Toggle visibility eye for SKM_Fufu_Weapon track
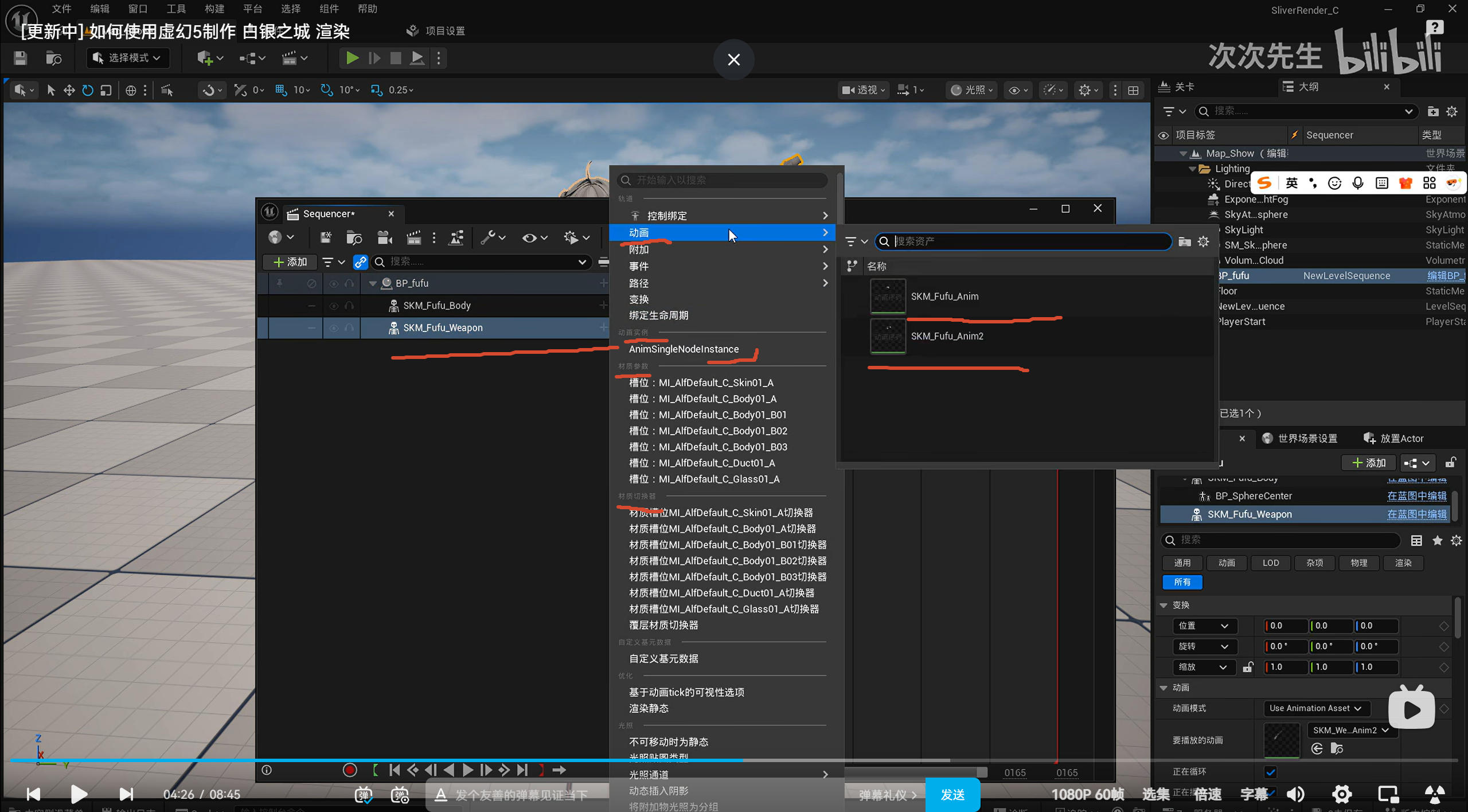The width and height of the screenshot is (1468, 812). [x=333, y=328]
